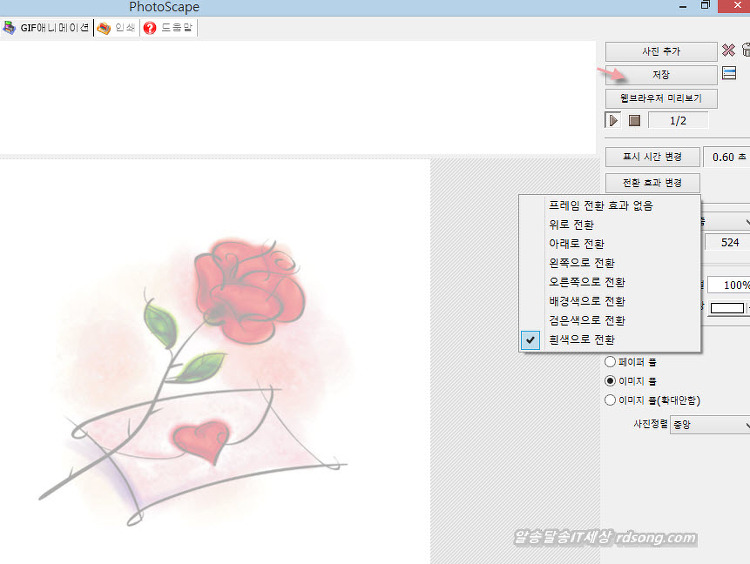The width and height of the screenshot is (750, 564).
Task: Click the GIF애니메이션 tab icon
Action: click(10, 28)
